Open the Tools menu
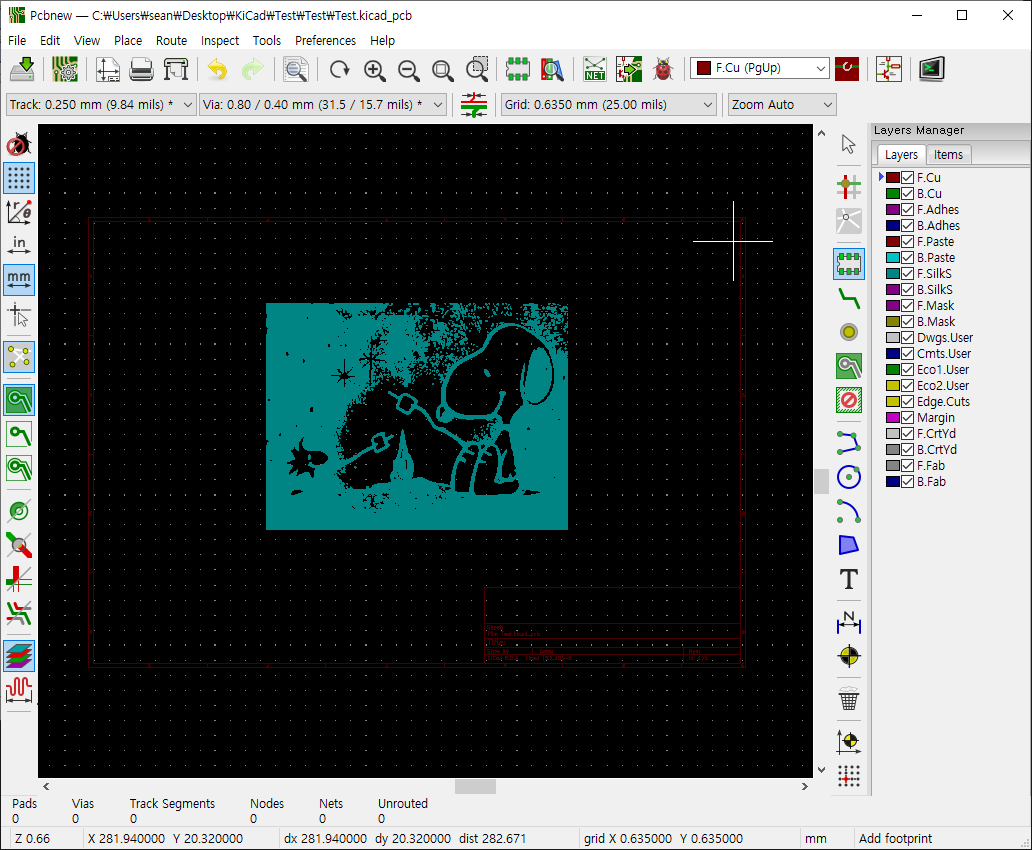This screenshot has width=1032, height=850. [x=267, y=40]
